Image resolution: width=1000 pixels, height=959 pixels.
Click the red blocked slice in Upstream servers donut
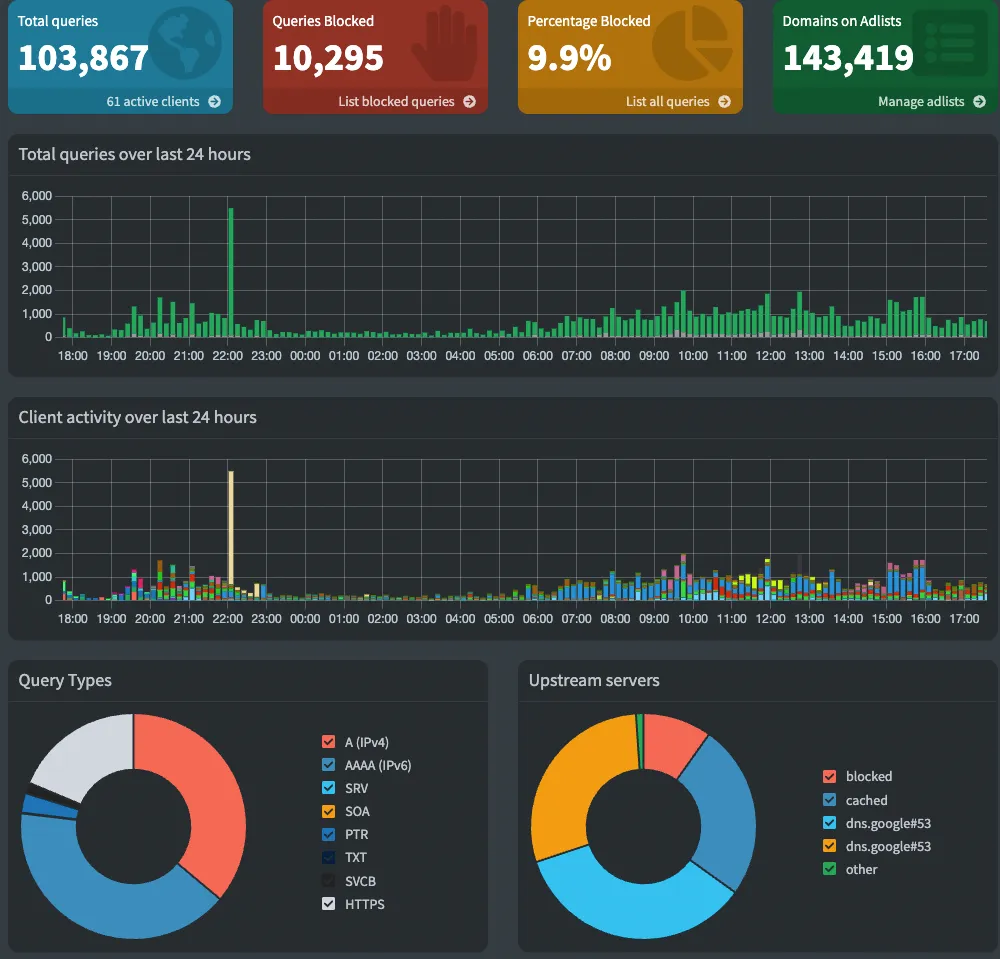tap(670, 743)
